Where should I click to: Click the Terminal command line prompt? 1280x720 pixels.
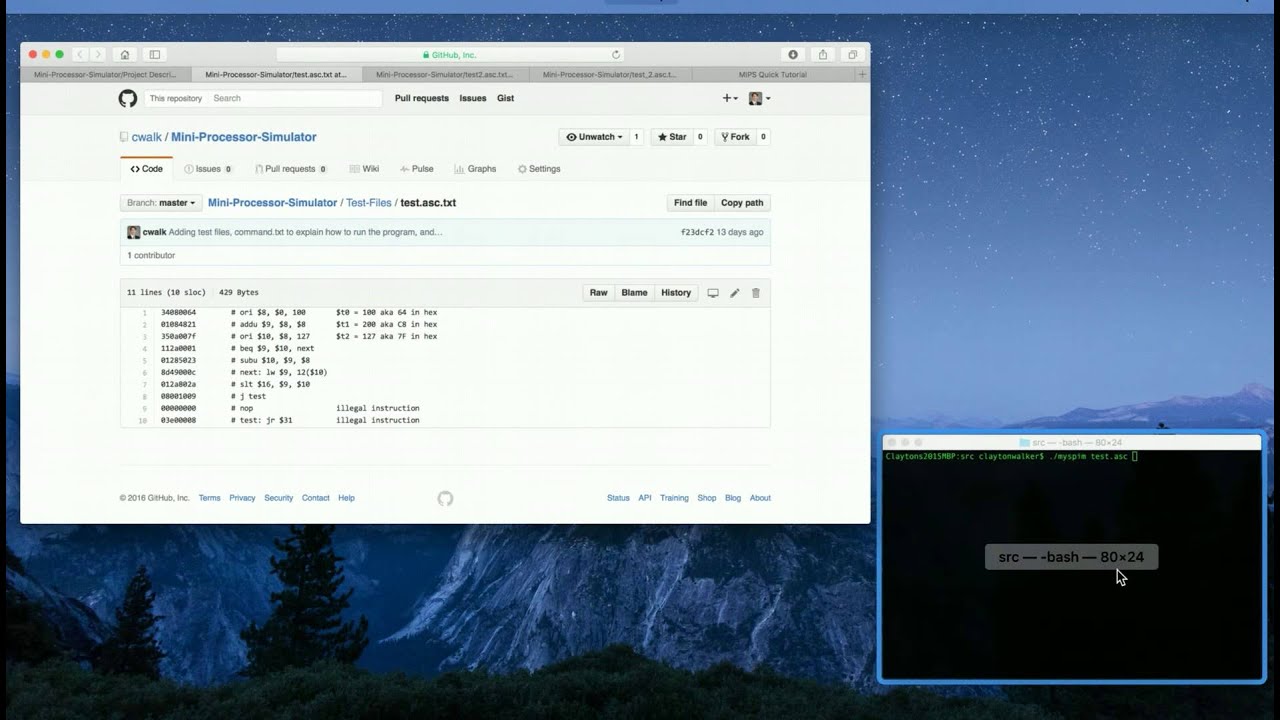point(1010,456)
